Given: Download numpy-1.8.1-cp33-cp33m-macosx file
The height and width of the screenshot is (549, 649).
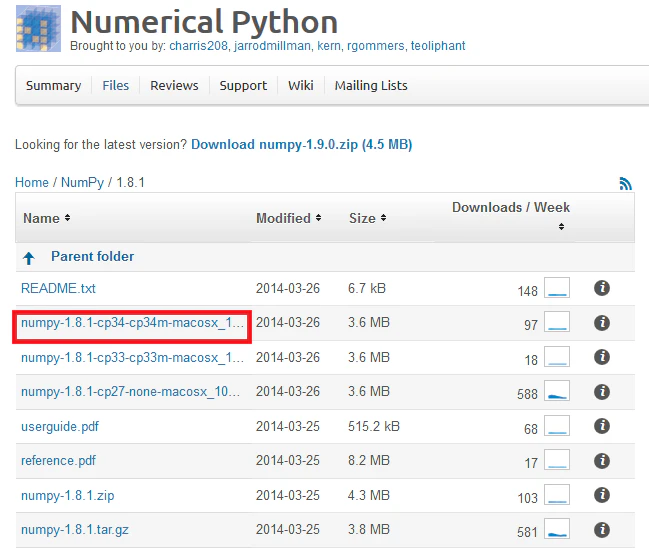Looking at the screenshot, I should 132,357.
